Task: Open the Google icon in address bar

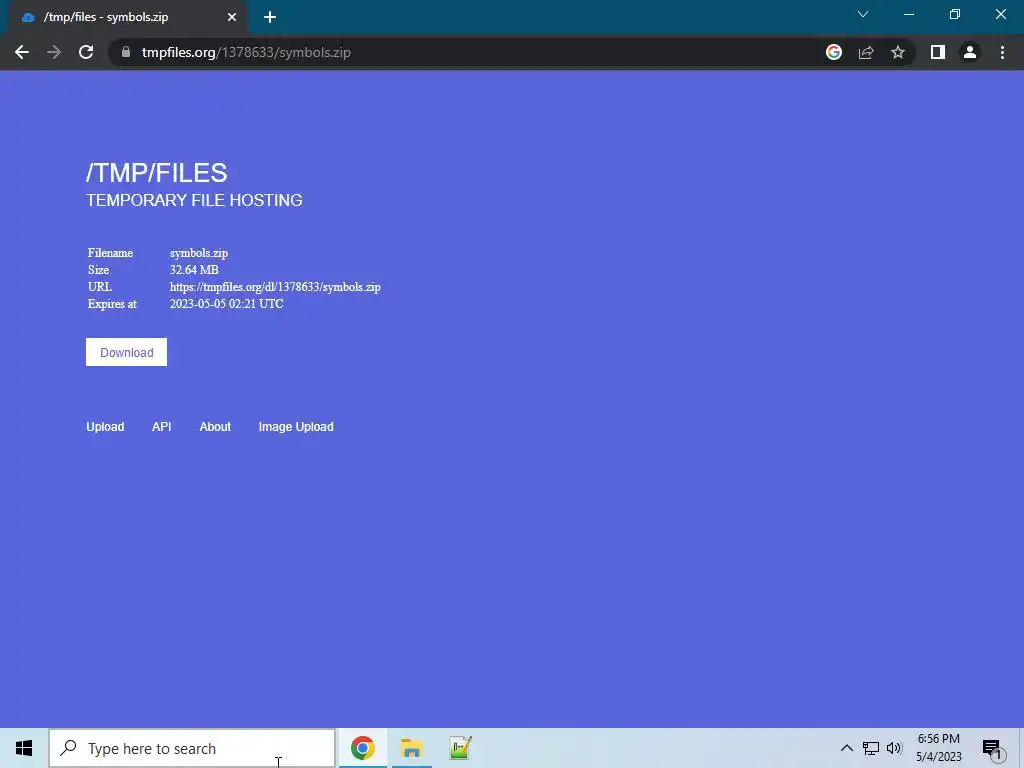Action: click(x=834, y=52)
